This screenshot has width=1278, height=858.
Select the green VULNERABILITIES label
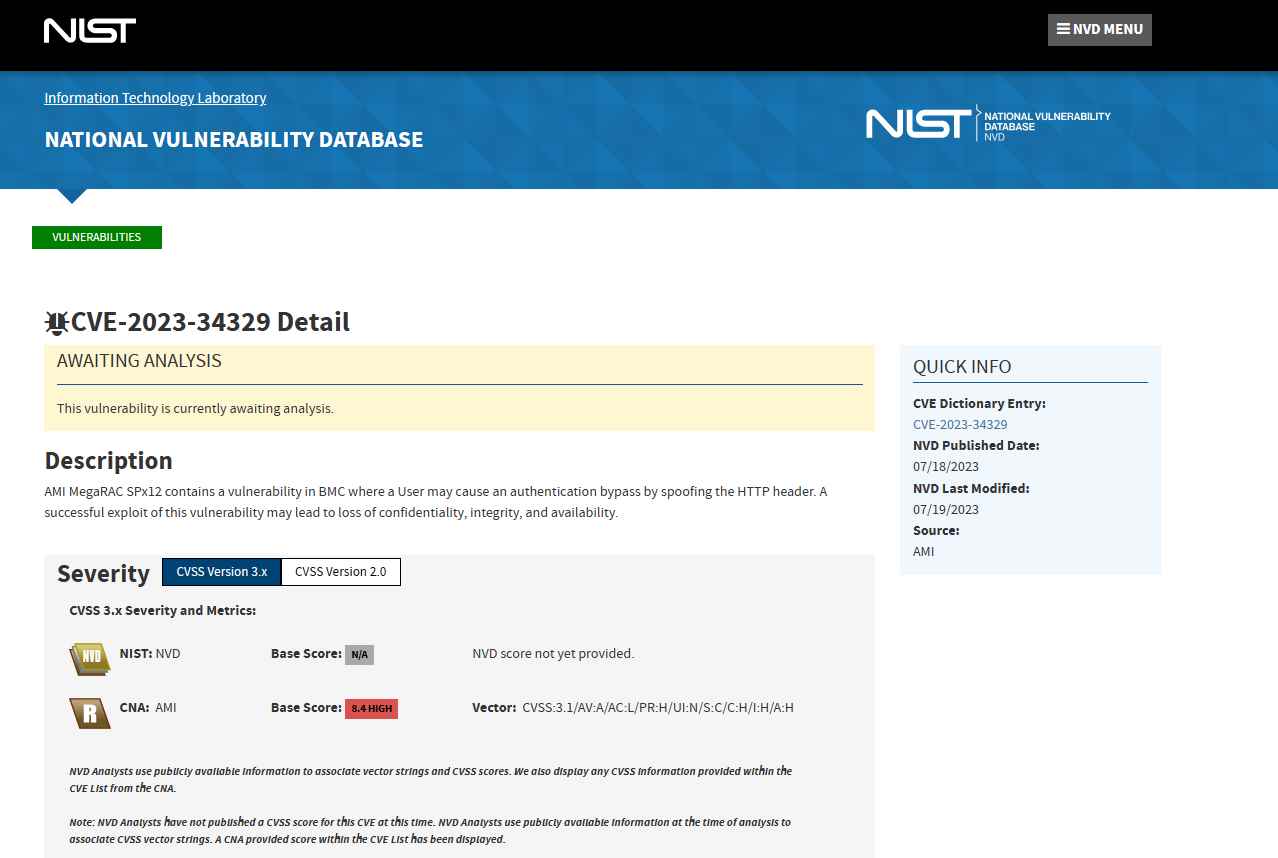tap(97, 238)
